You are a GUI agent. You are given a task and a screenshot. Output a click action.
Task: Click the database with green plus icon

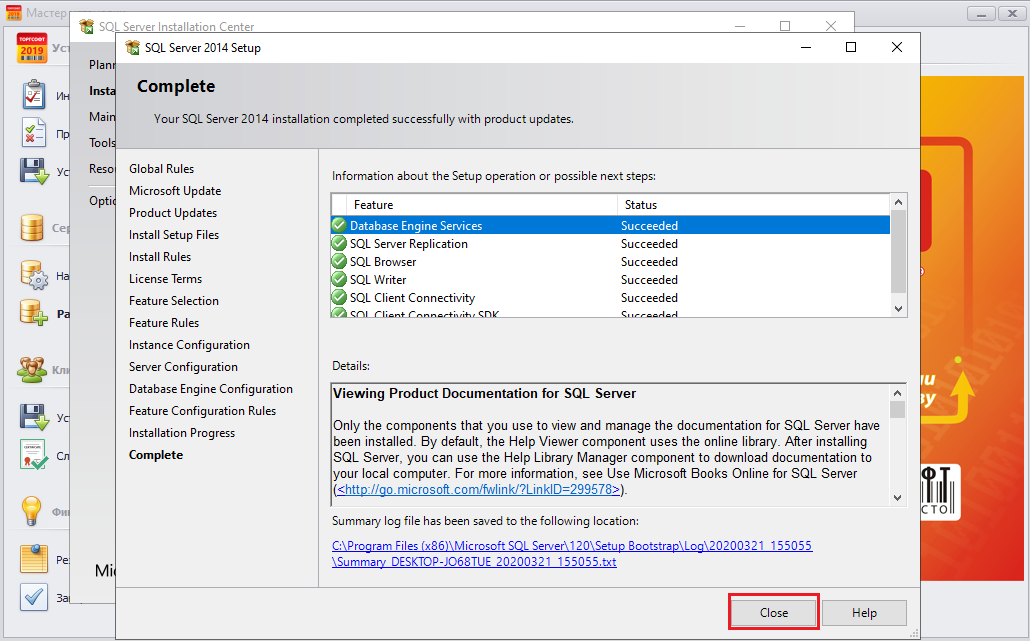34,313
